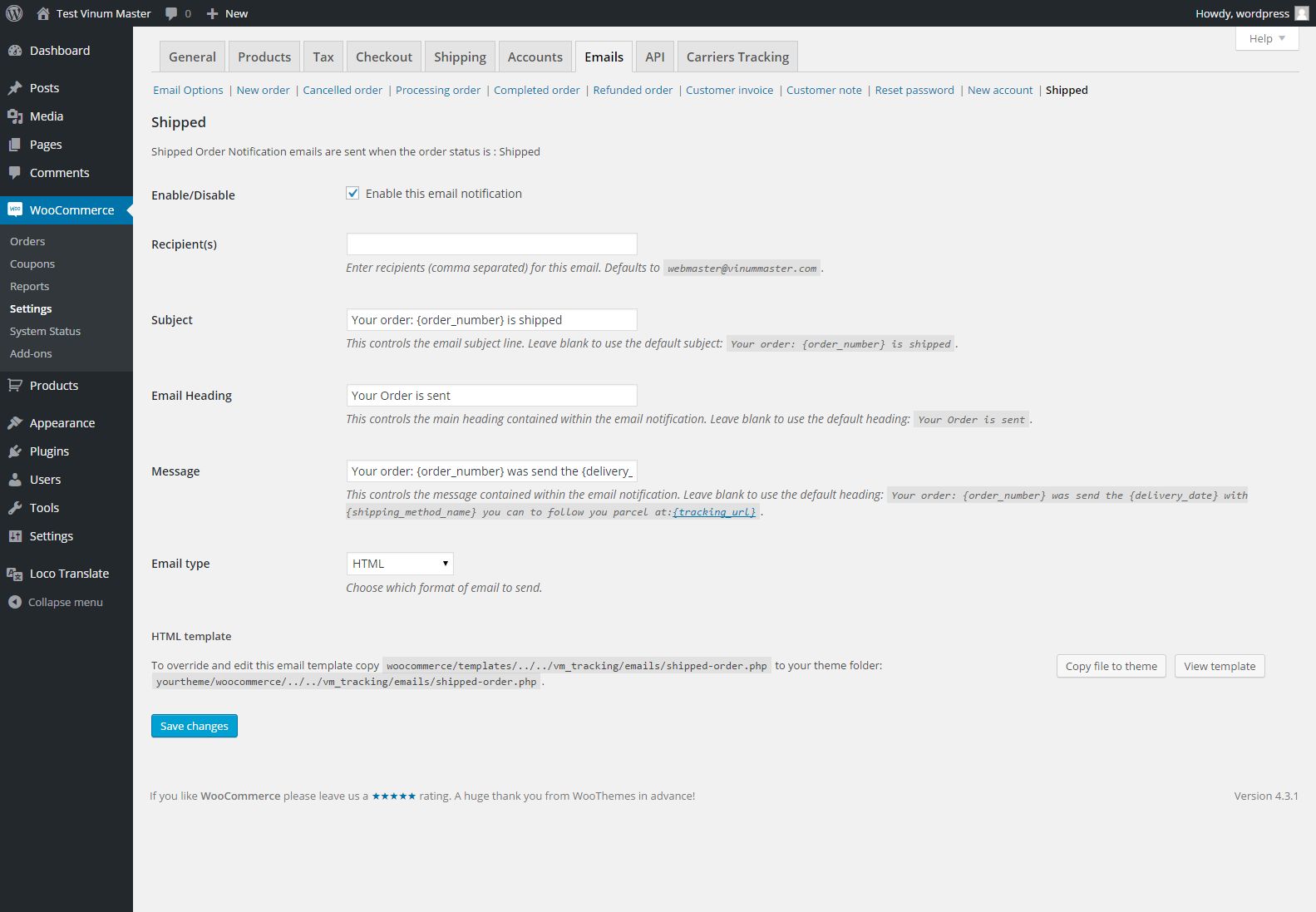The width and height of the screenshot is (1316, 912).
Task: Click the Comments speech bubble sidebar icon
Action: click(15, 173)
